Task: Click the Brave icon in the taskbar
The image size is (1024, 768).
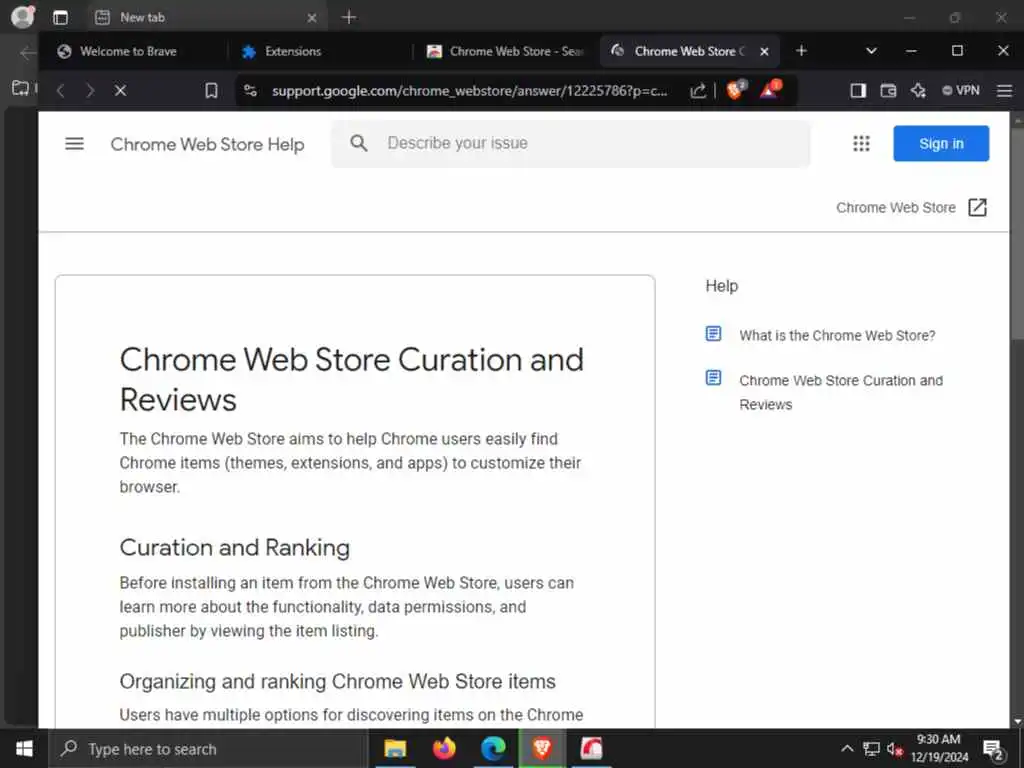Action: 542,748
